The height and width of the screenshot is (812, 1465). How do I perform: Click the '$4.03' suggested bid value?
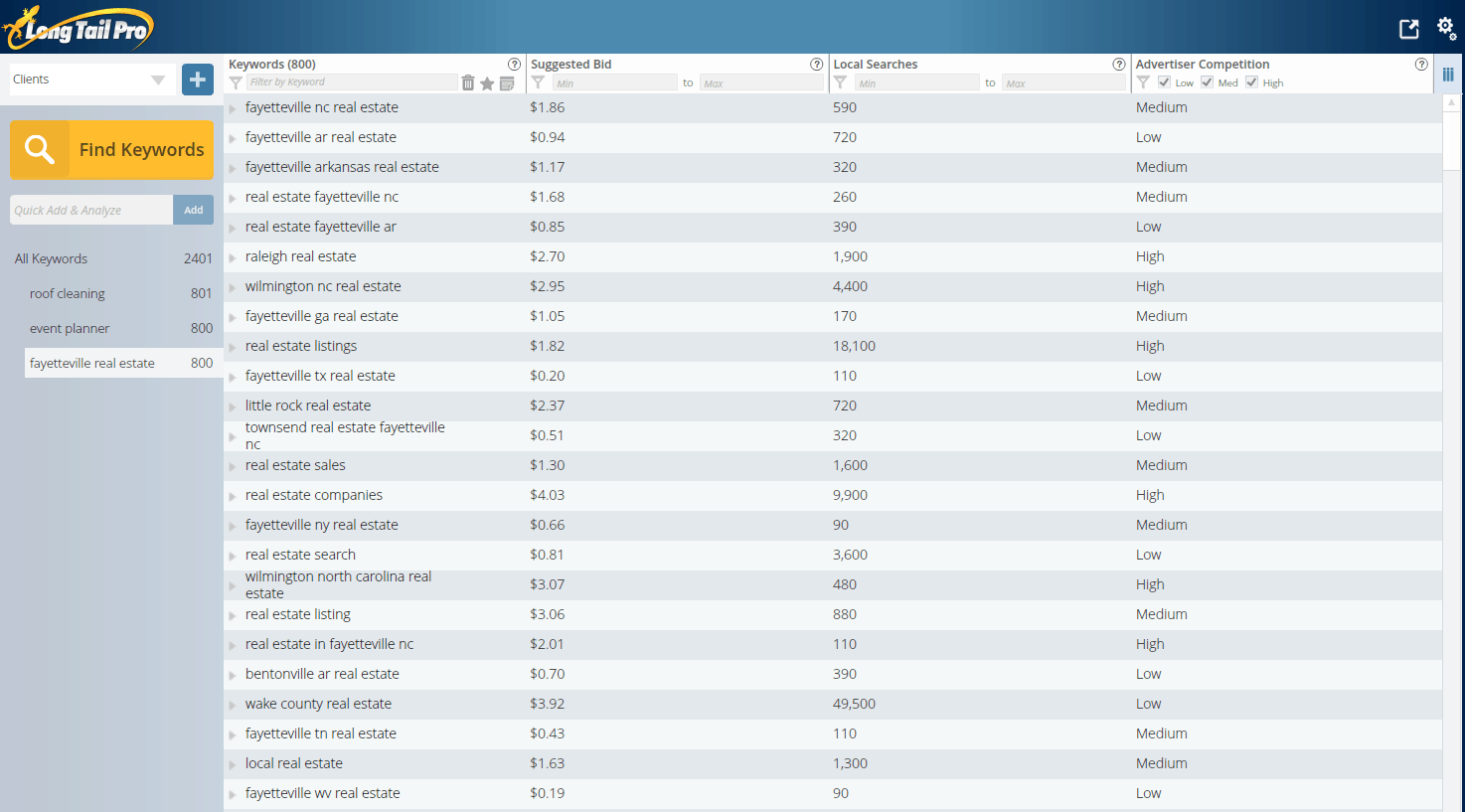547,495
